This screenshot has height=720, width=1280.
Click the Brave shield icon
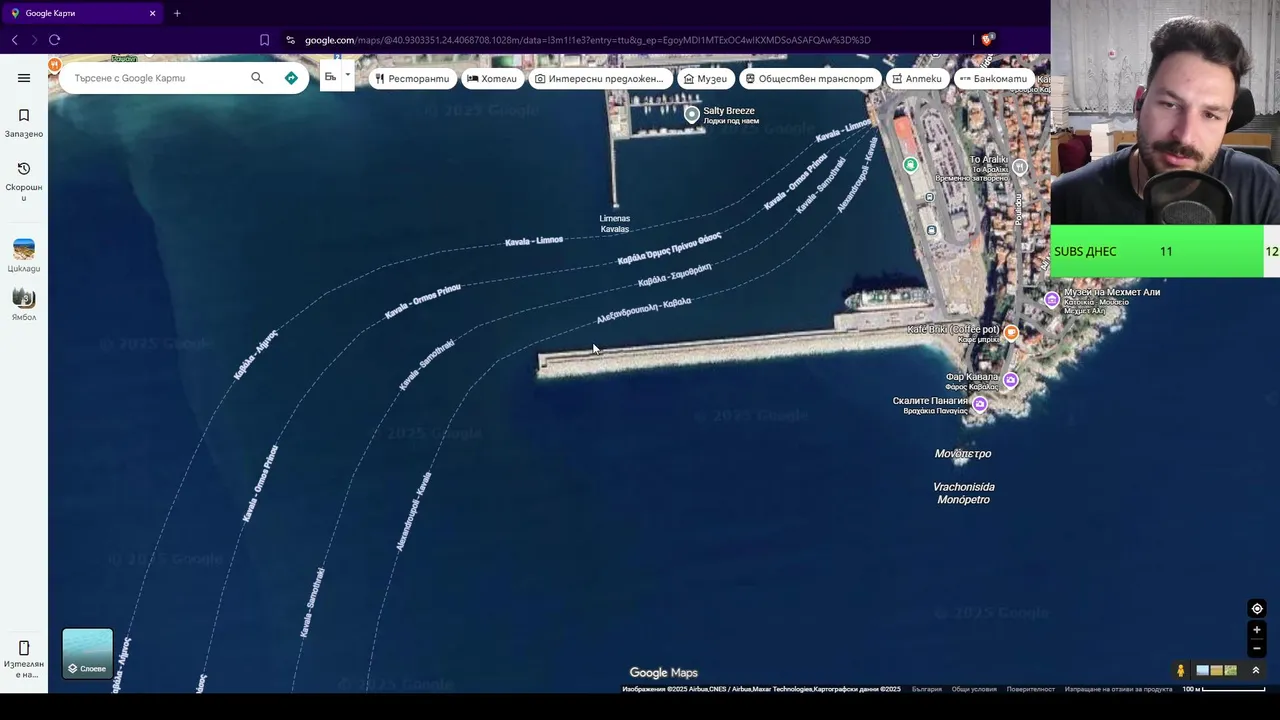point(987,40)
